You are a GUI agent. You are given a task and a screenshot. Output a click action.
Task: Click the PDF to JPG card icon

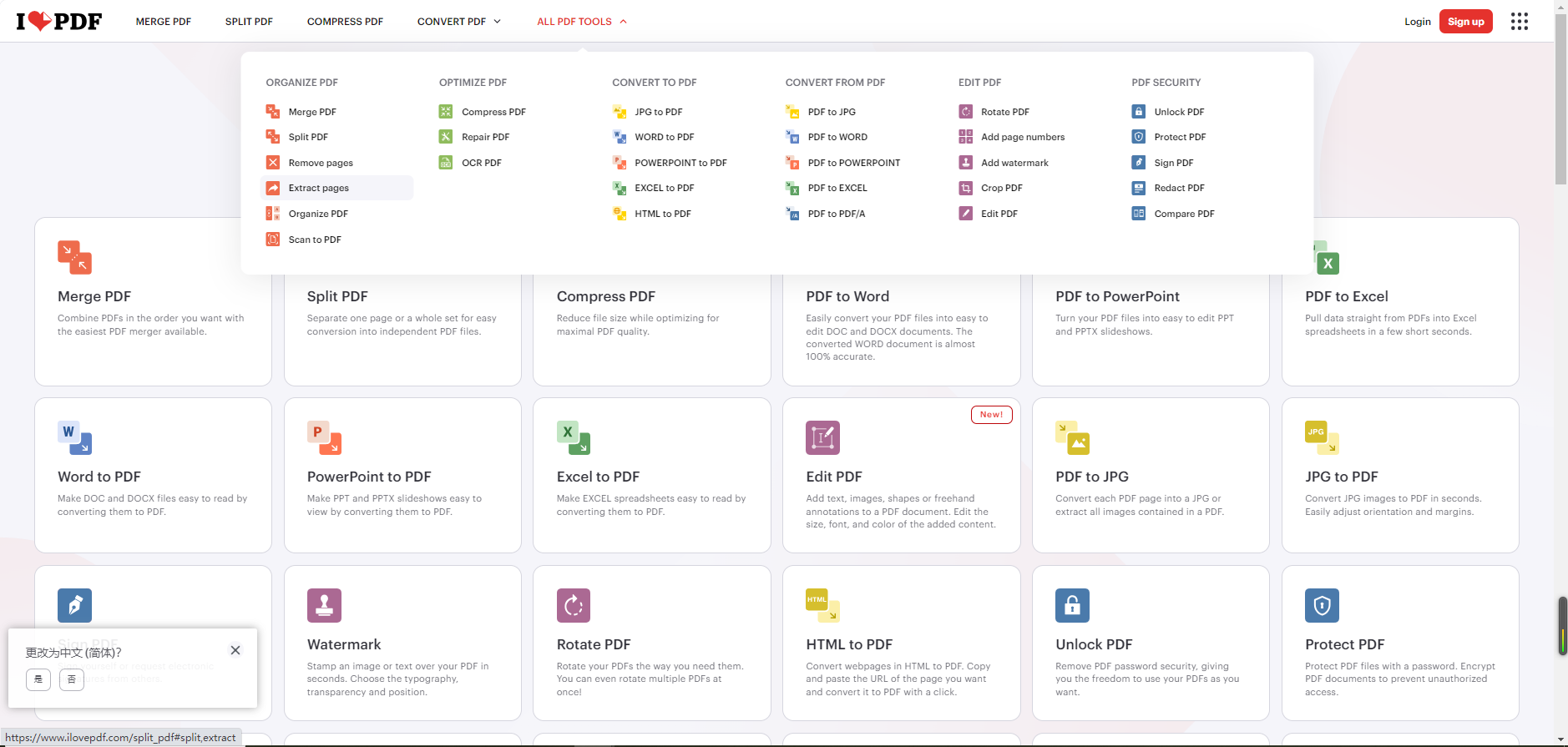(x=1072, y=437)
